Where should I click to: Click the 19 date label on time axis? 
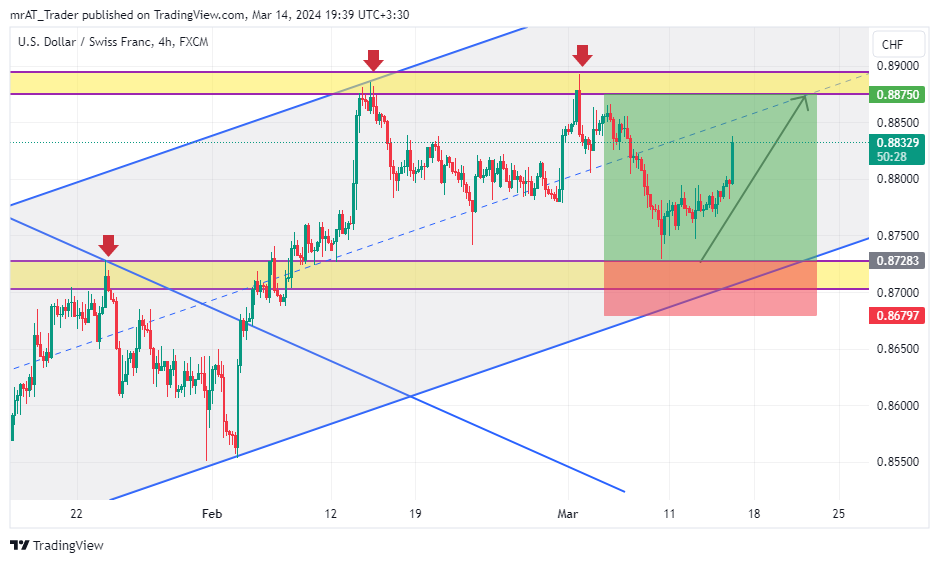(415, 514)
